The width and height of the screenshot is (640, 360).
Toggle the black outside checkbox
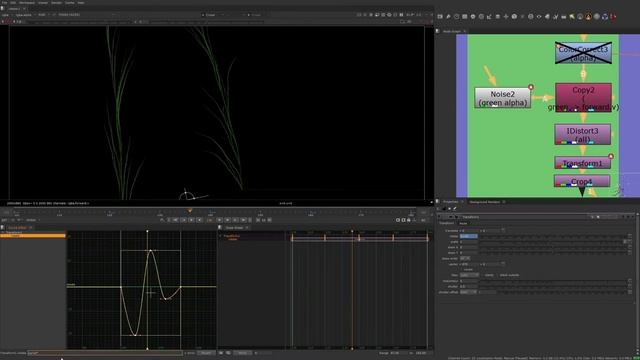498,275
